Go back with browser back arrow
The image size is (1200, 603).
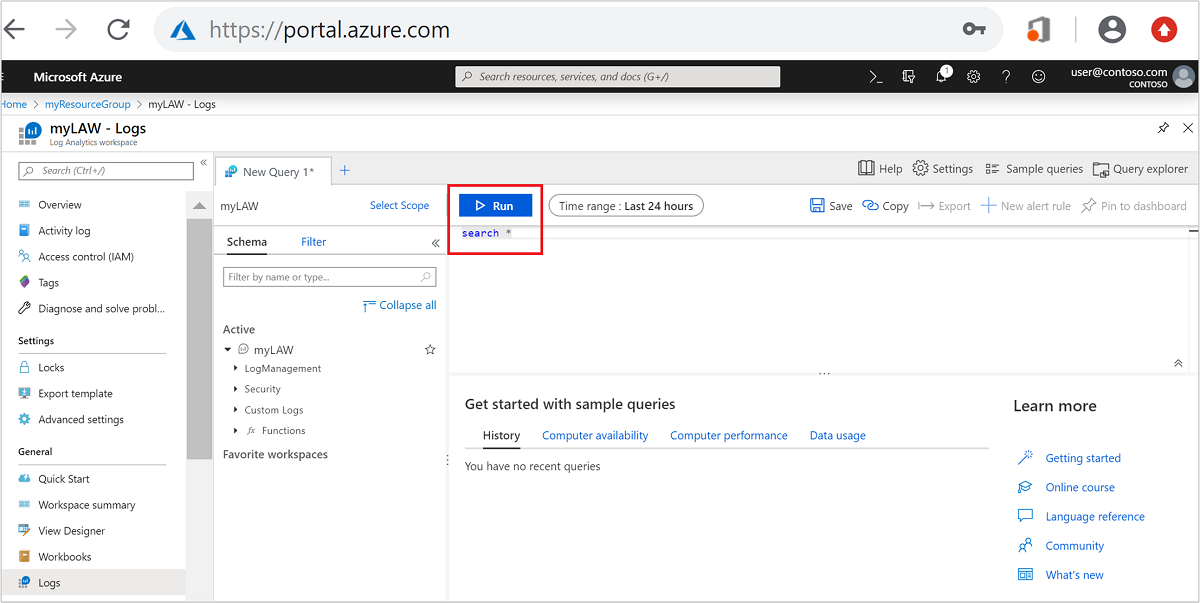16,30
